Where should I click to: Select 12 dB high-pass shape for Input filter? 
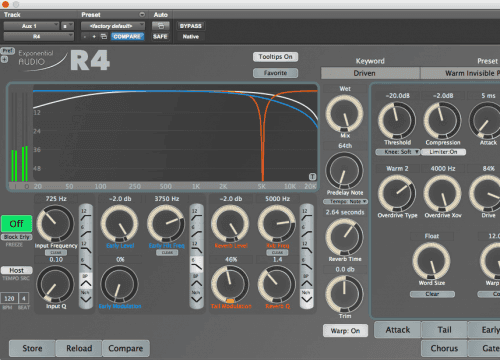click(86, 214)
